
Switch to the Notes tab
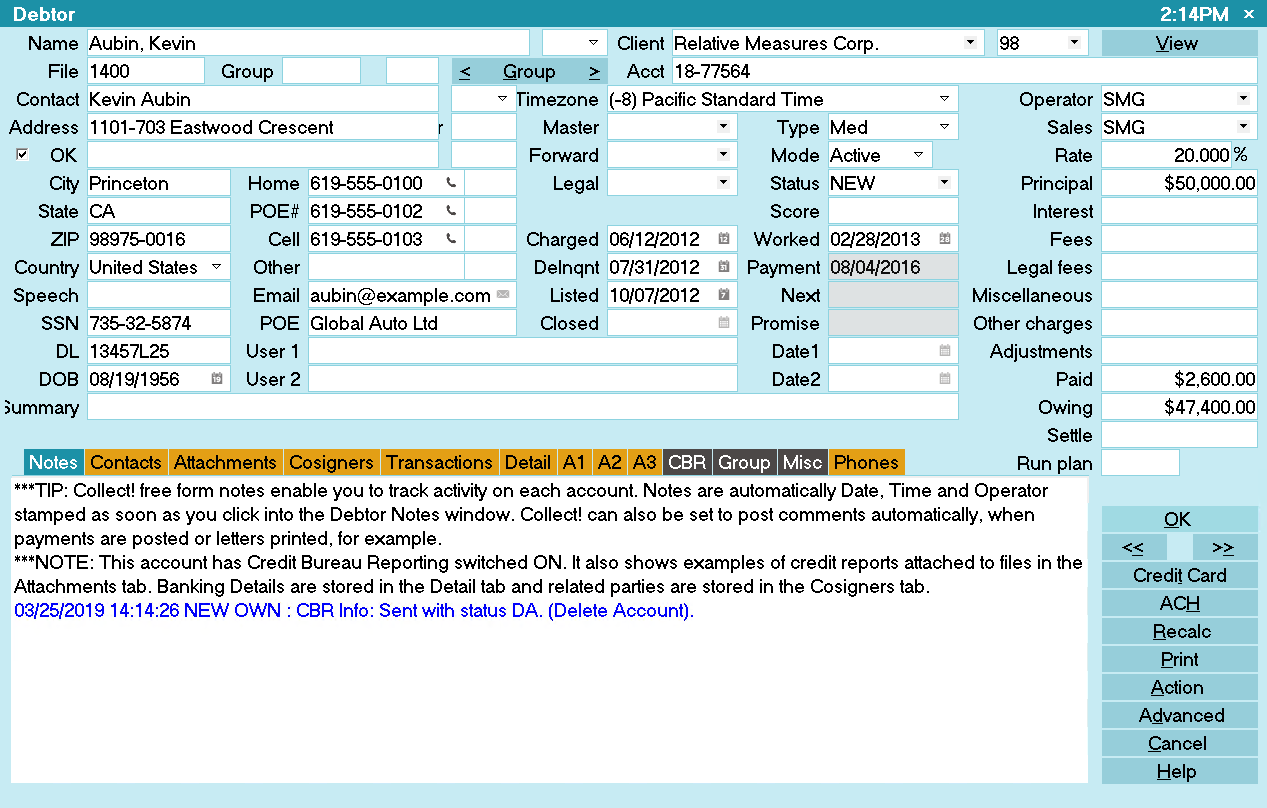coord(54,462)
